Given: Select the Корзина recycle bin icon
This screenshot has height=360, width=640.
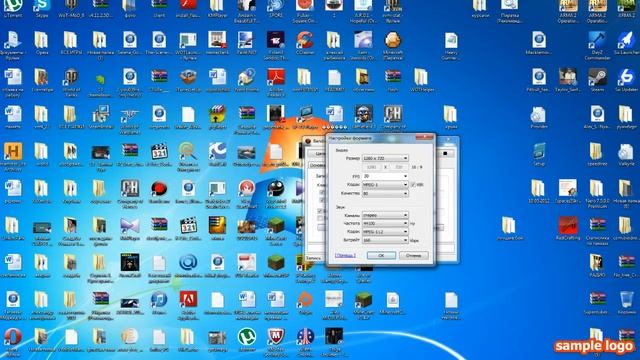Looking at the screenshot, I should point(626,303).
